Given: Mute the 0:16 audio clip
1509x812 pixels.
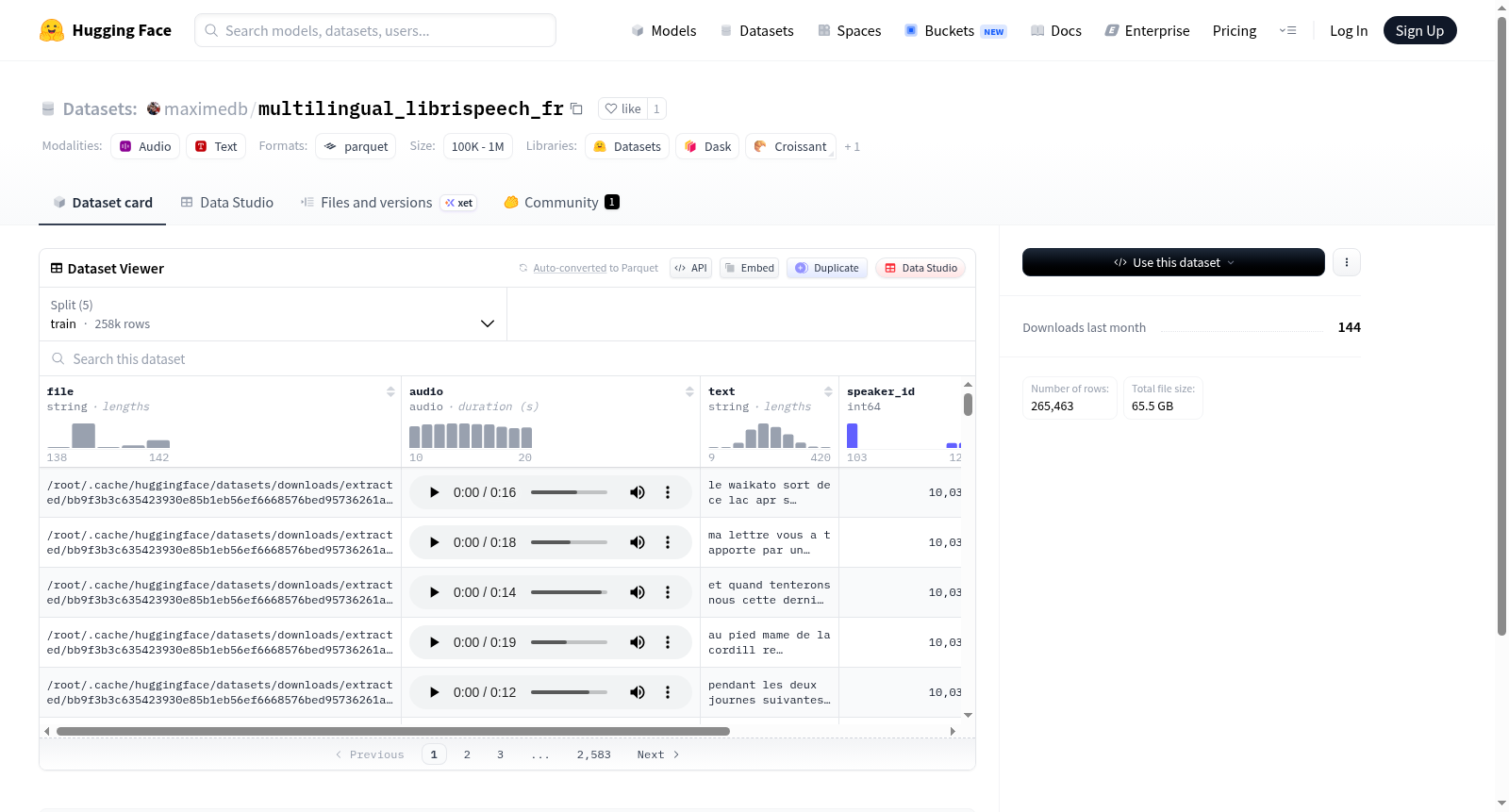Looking at the screenshot, I should click(638, 492).
